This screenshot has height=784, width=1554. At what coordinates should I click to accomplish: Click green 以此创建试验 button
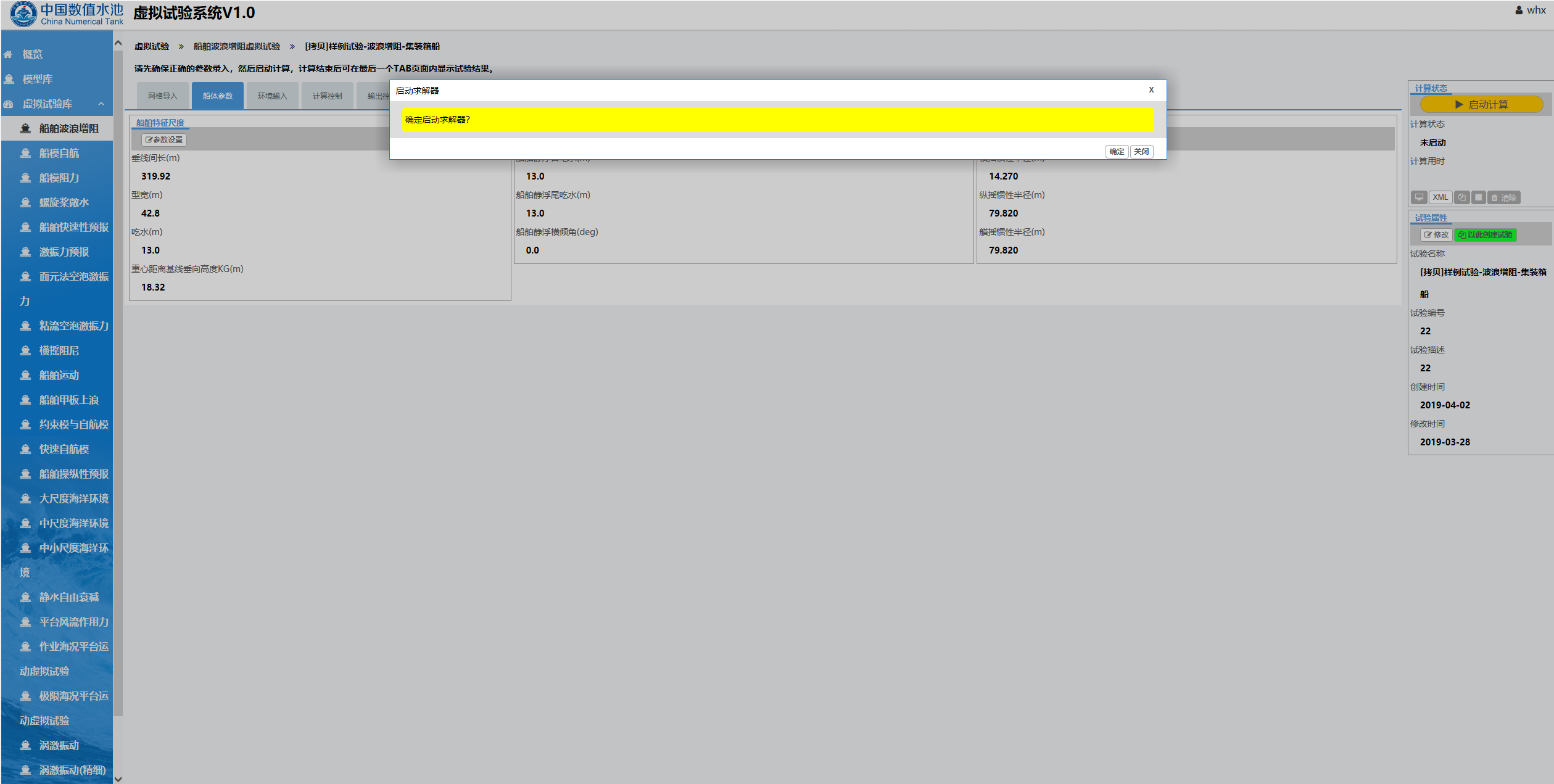pos(1485,235)
